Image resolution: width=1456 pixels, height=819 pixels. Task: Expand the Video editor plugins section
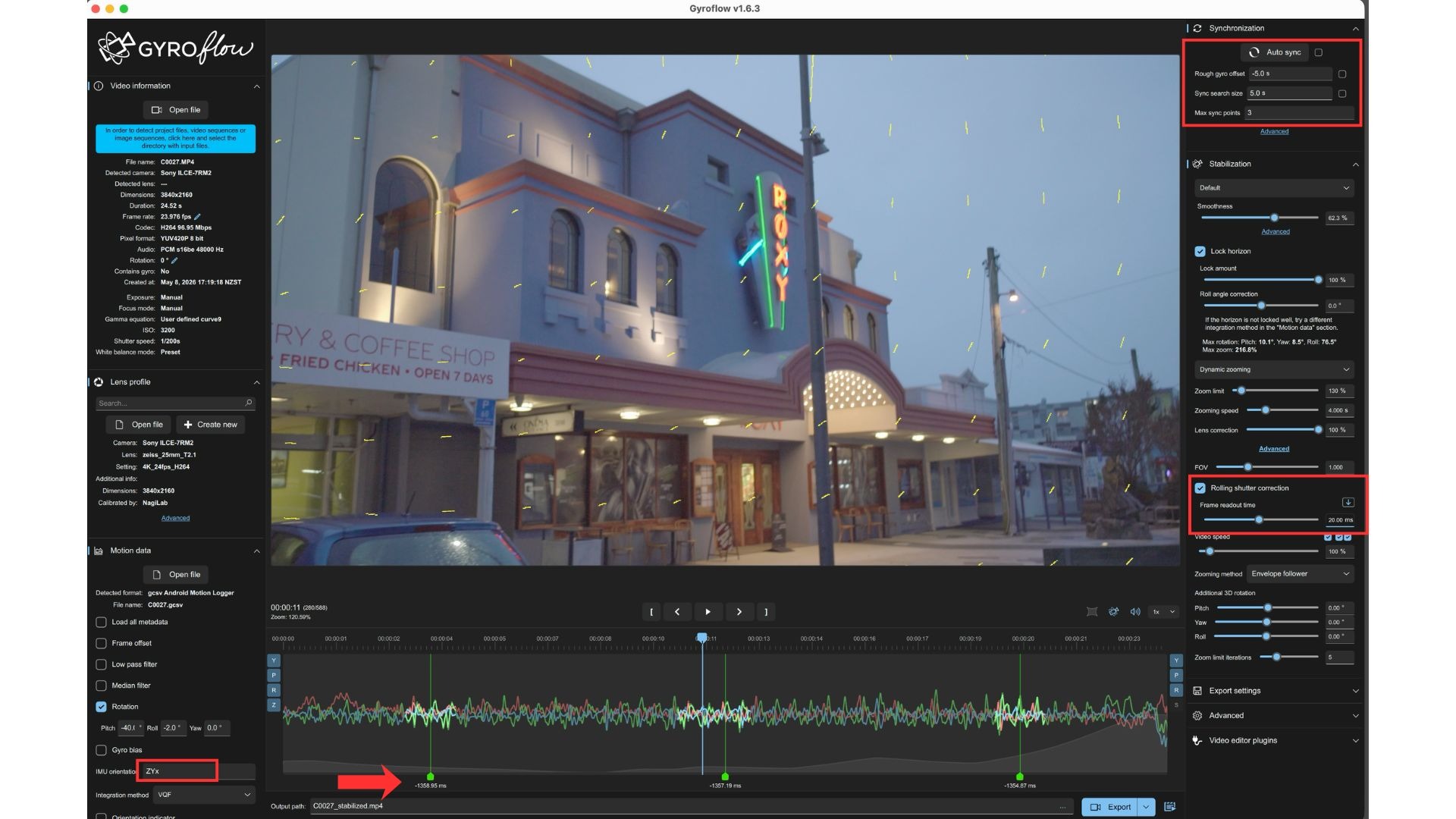point(1355,741)
